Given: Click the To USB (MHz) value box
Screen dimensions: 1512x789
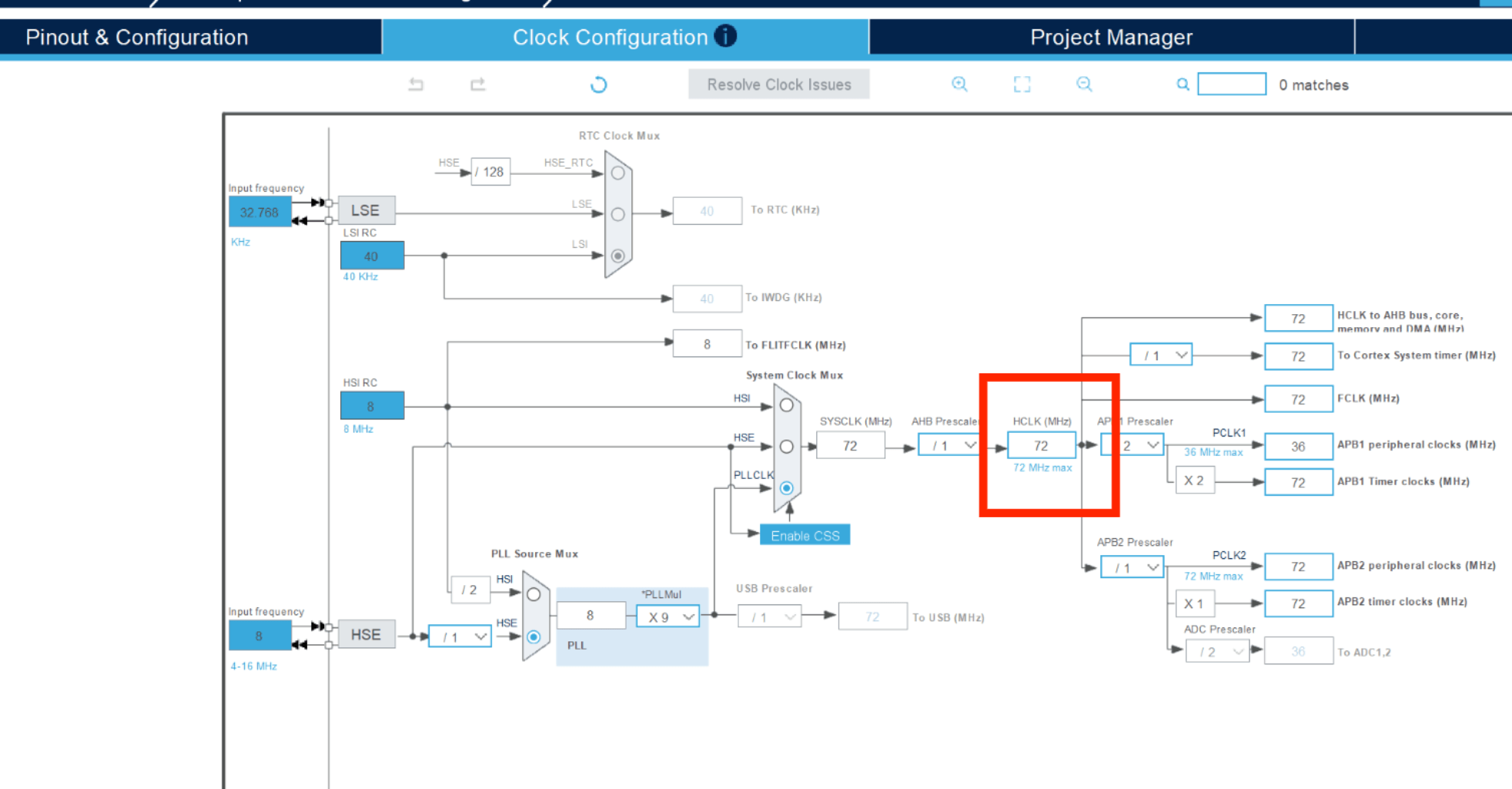Looking at the screenshot, I should pos(872,617).
